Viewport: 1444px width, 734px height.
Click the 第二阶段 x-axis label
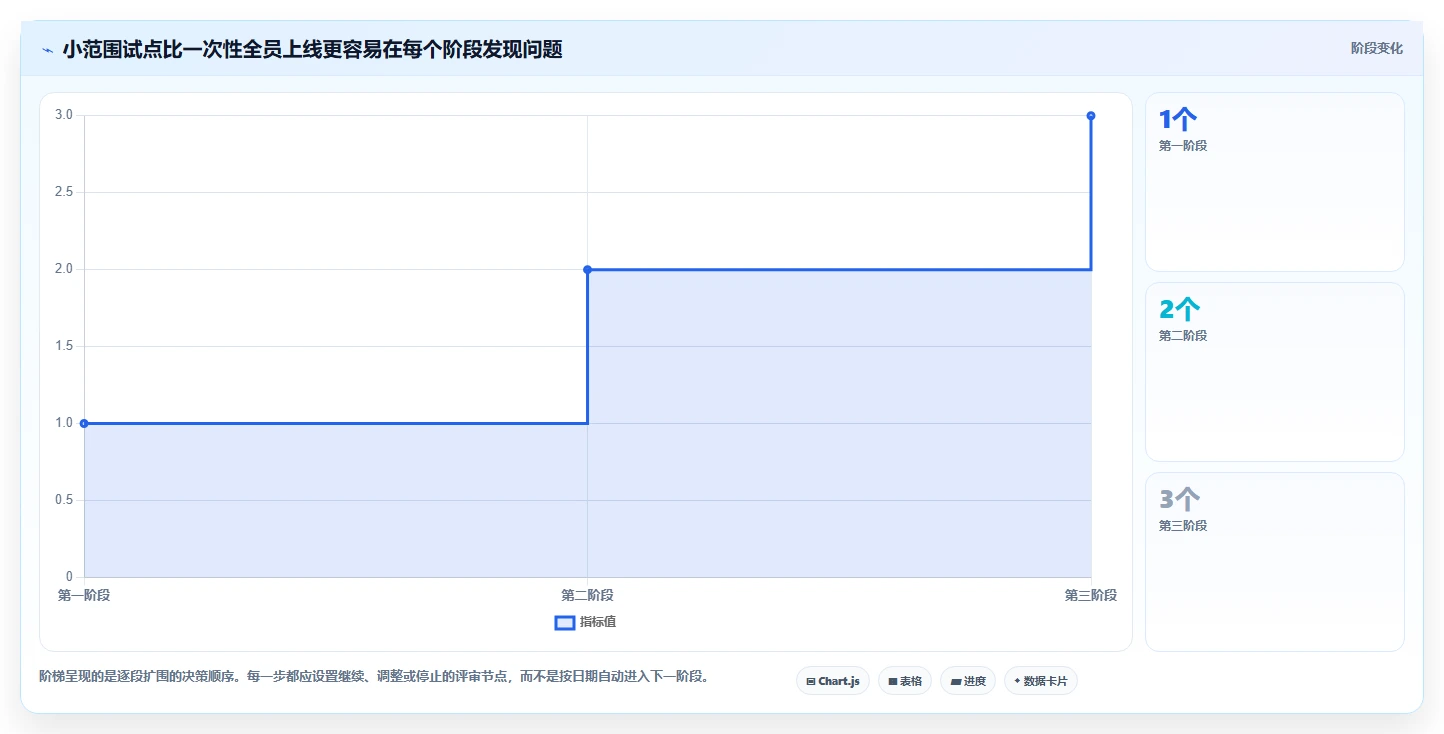tap(587, 595)
